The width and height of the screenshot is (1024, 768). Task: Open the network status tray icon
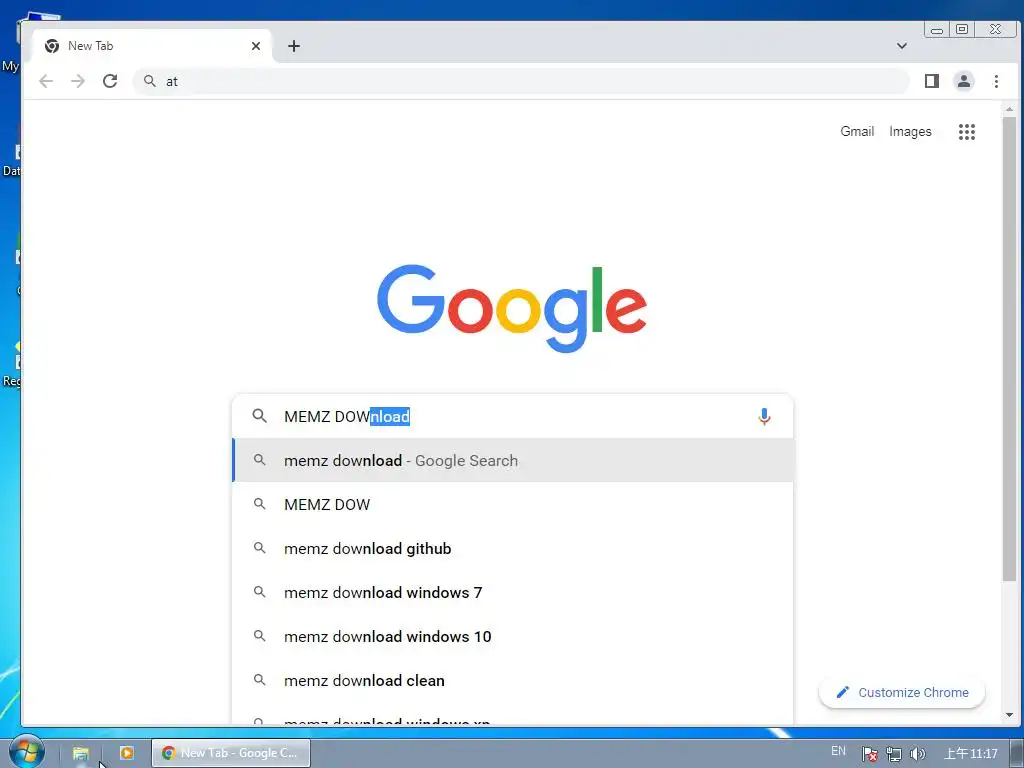pyautogui.click(x=893, y=754)
